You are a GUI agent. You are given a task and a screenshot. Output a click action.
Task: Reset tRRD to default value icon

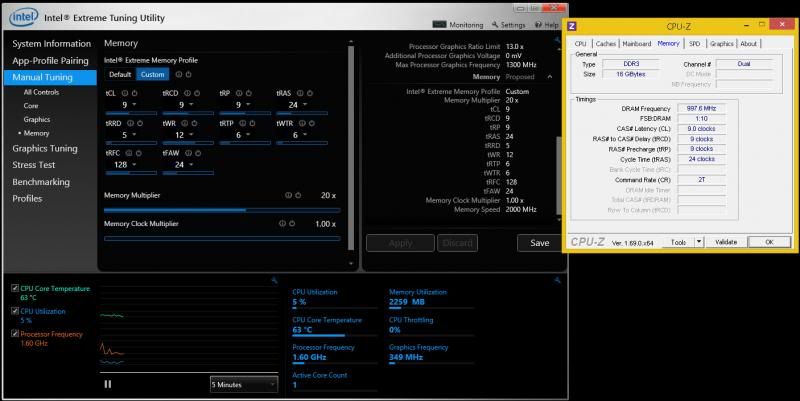pos(140,123)
